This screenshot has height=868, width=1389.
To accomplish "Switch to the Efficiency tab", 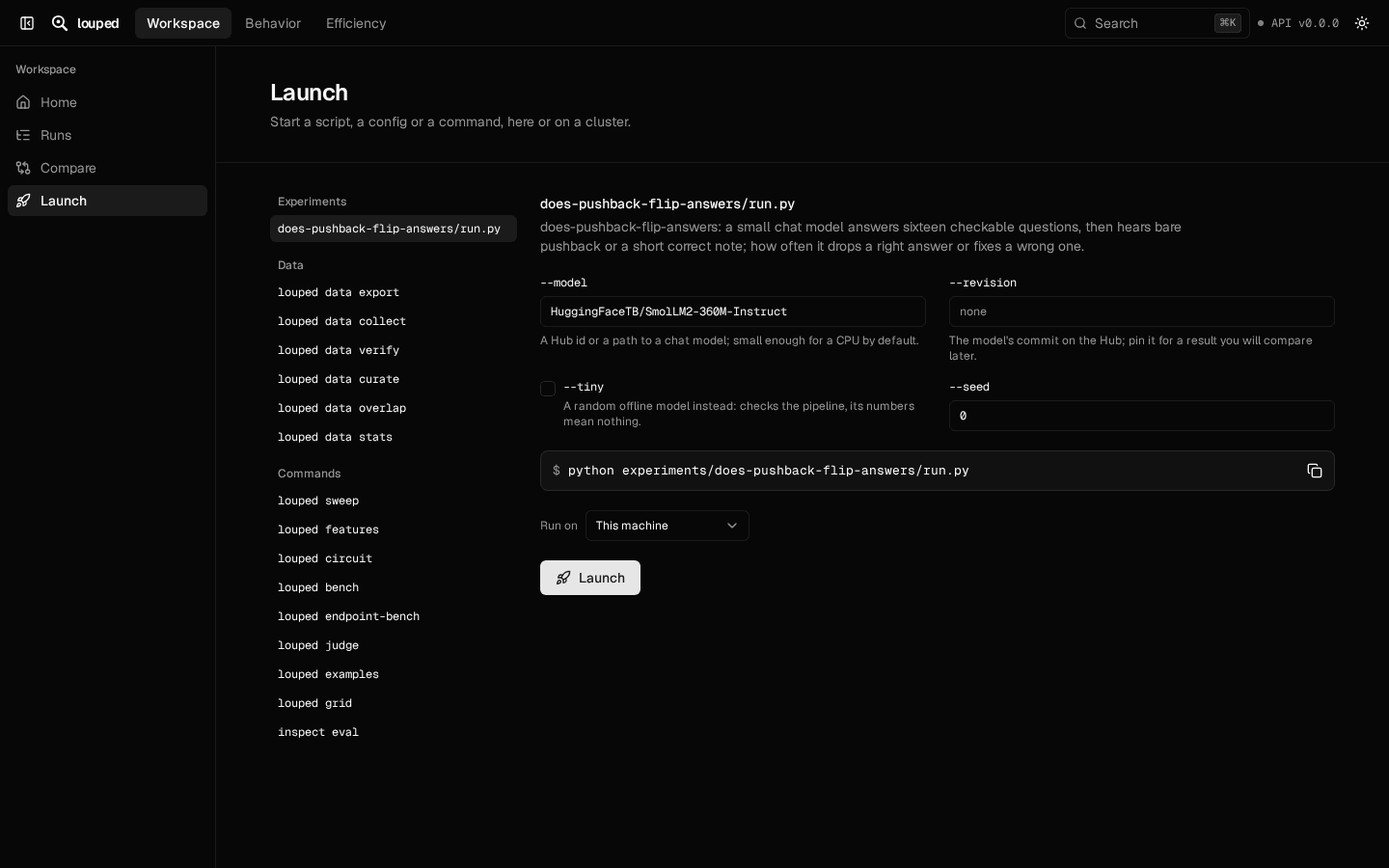I will [356, 23].
